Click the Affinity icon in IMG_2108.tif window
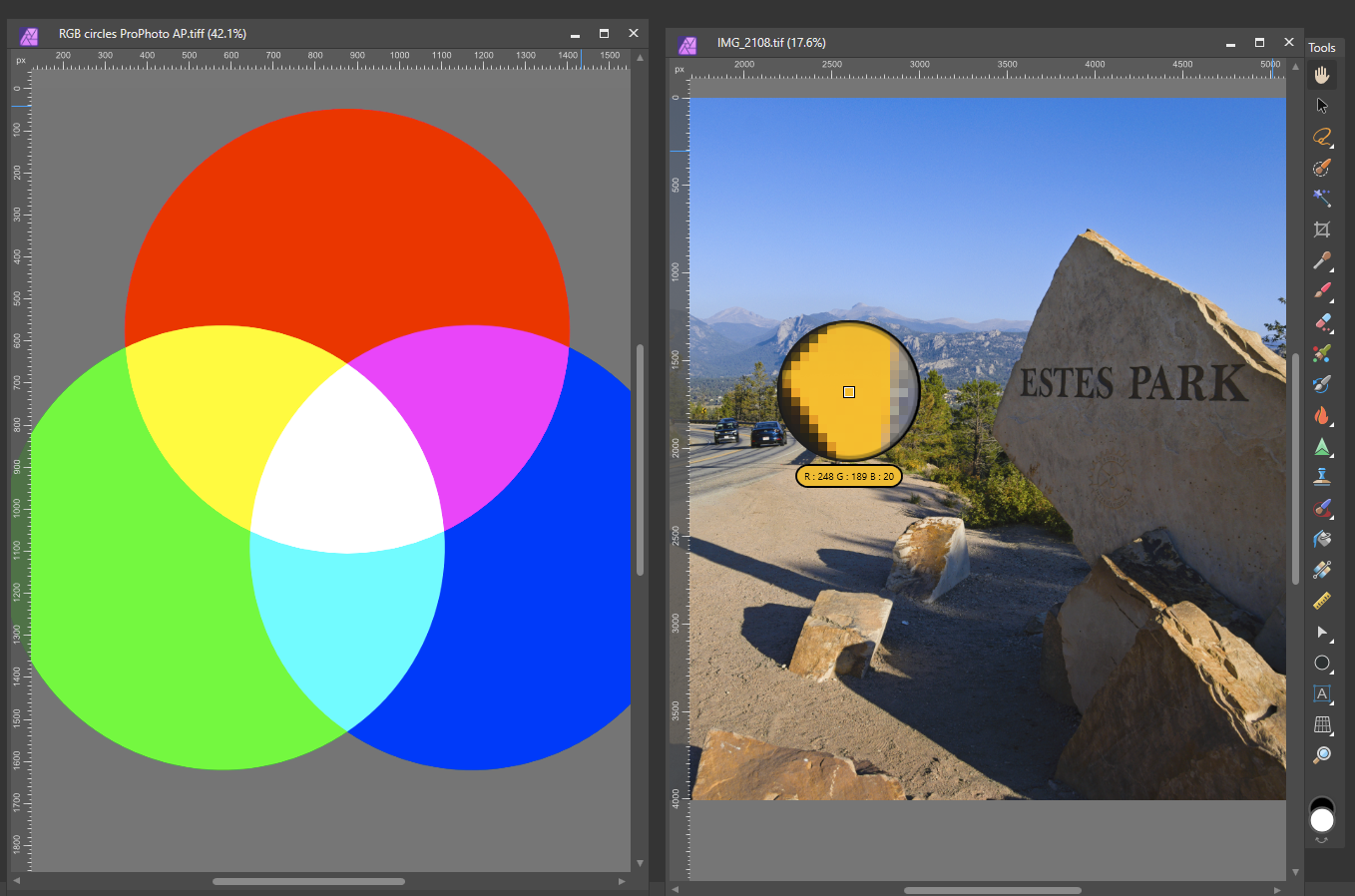1355x896 pixels. coord(687,45)
